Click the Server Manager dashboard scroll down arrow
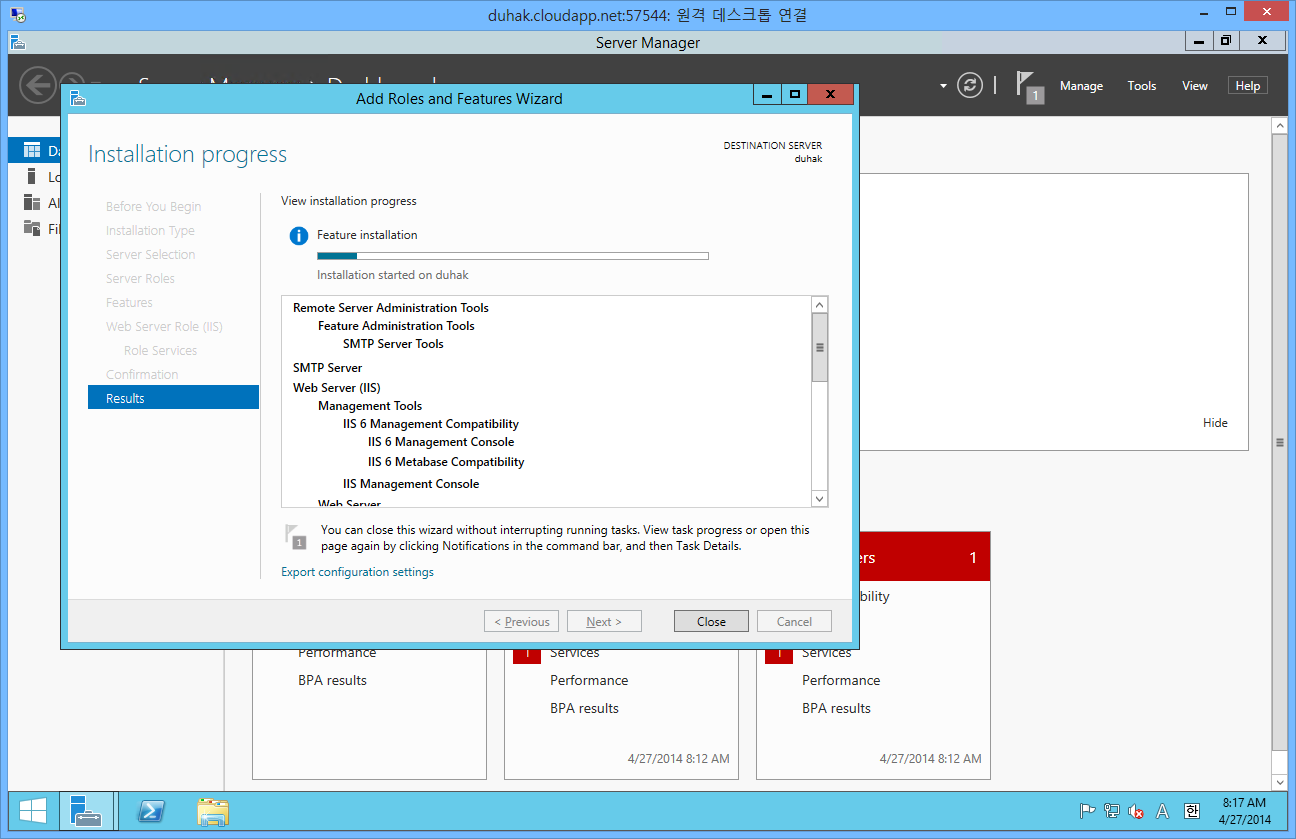 tap(1279, 782)
